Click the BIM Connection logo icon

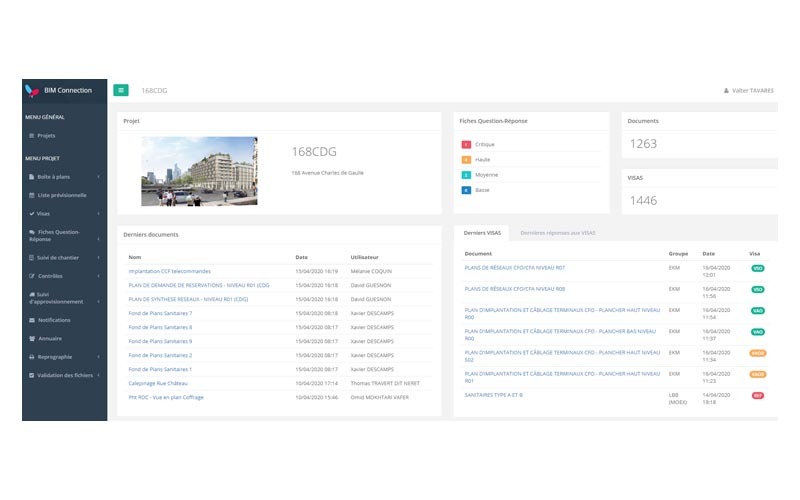pos(33,90)
